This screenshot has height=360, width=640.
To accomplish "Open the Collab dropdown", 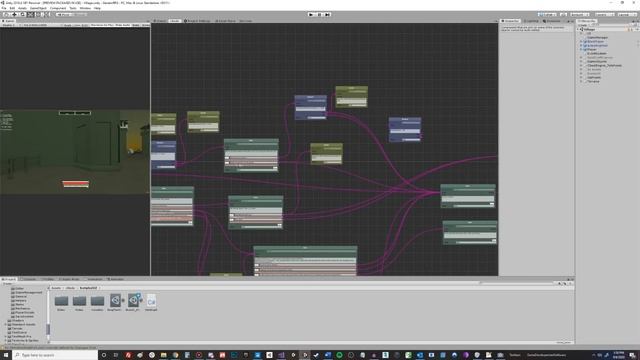I will coord(547,14).
